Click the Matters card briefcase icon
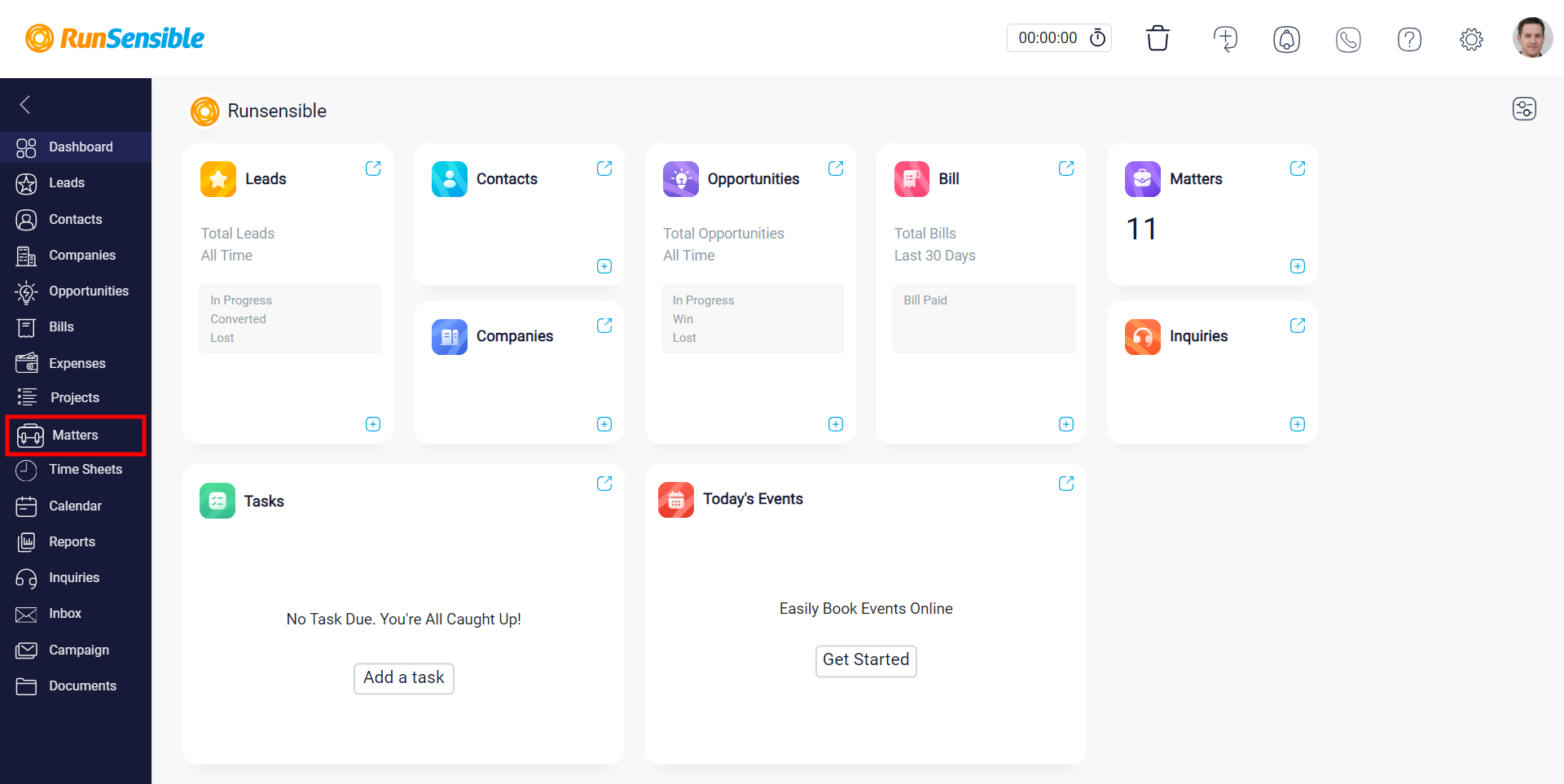 coord(1143,179)
